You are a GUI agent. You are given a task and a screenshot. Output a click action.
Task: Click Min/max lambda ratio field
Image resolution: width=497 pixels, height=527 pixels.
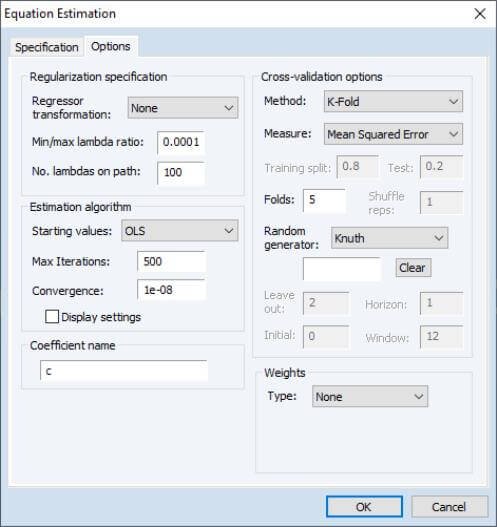click(181, 142)
